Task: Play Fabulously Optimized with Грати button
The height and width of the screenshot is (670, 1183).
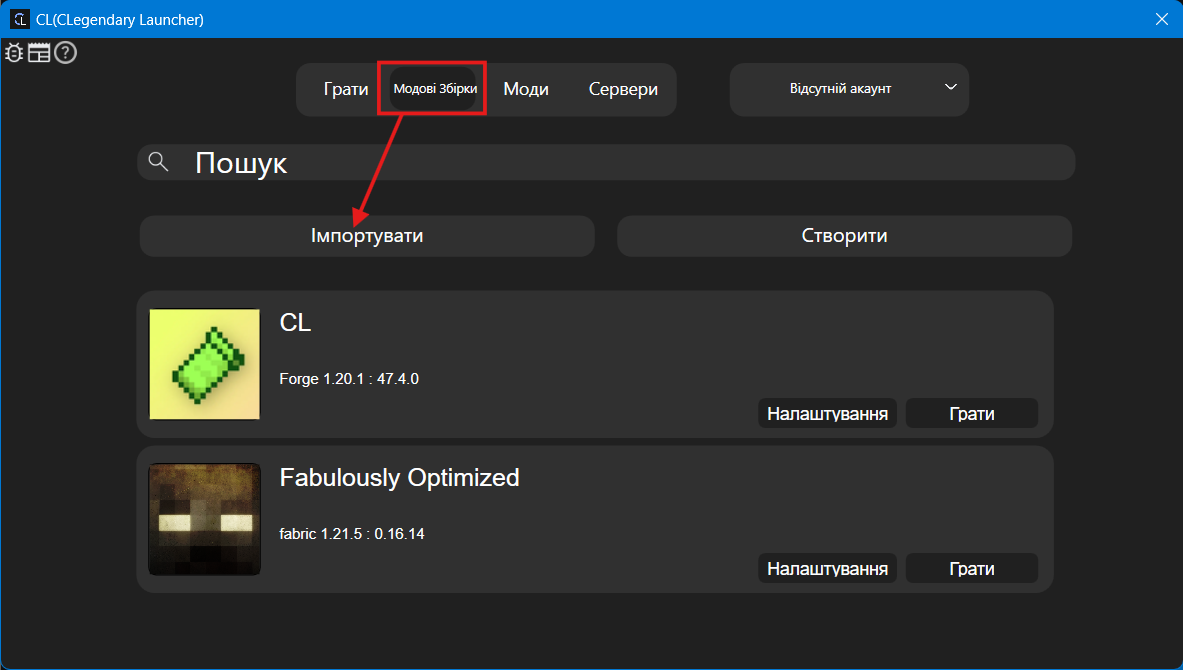Action: pyautogui.click(x=971, y=568)
